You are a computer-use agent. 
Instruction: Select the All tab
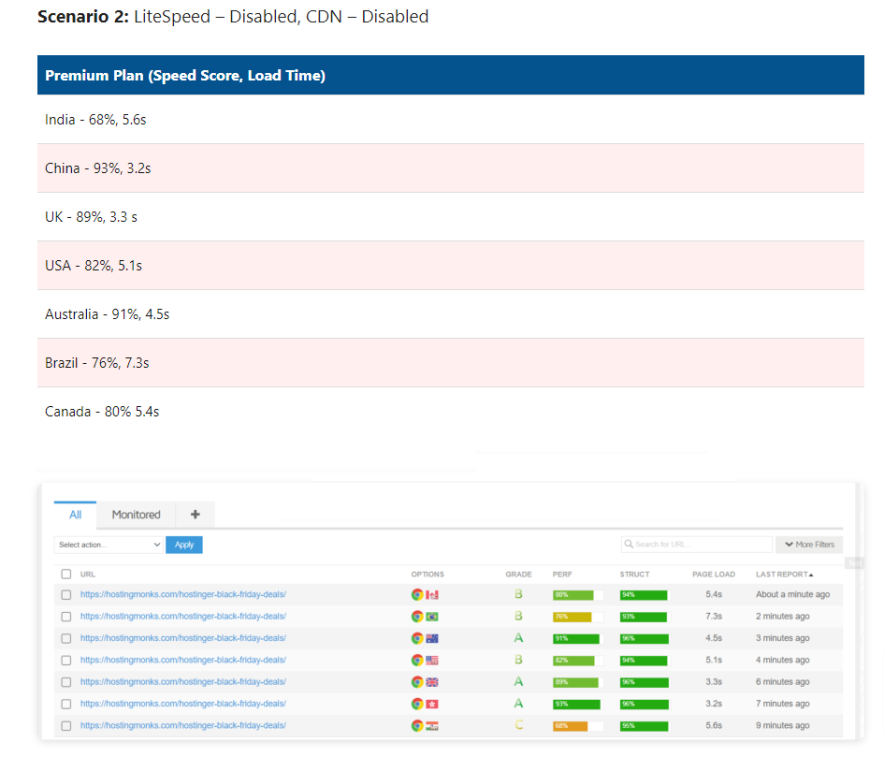73,513
